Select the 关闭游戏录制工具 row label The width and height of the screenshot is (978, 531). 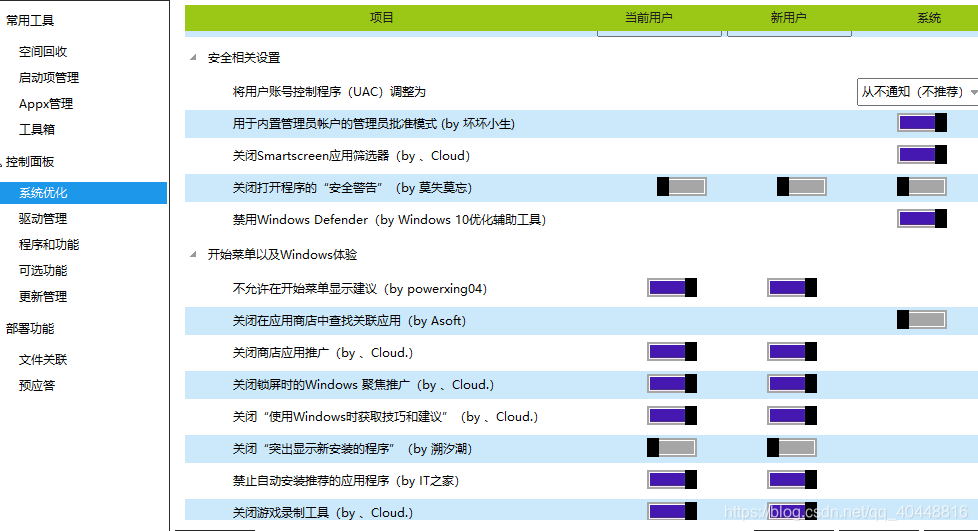tap(323, 513)
